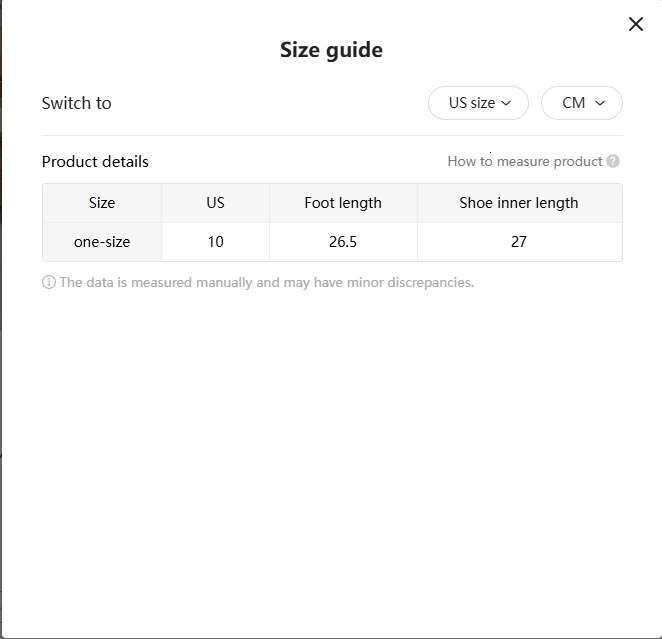Image resolution: width=662 pixels, height=639 pixels.
Task: Click the Size guide heading
Action: coord(331,50)
